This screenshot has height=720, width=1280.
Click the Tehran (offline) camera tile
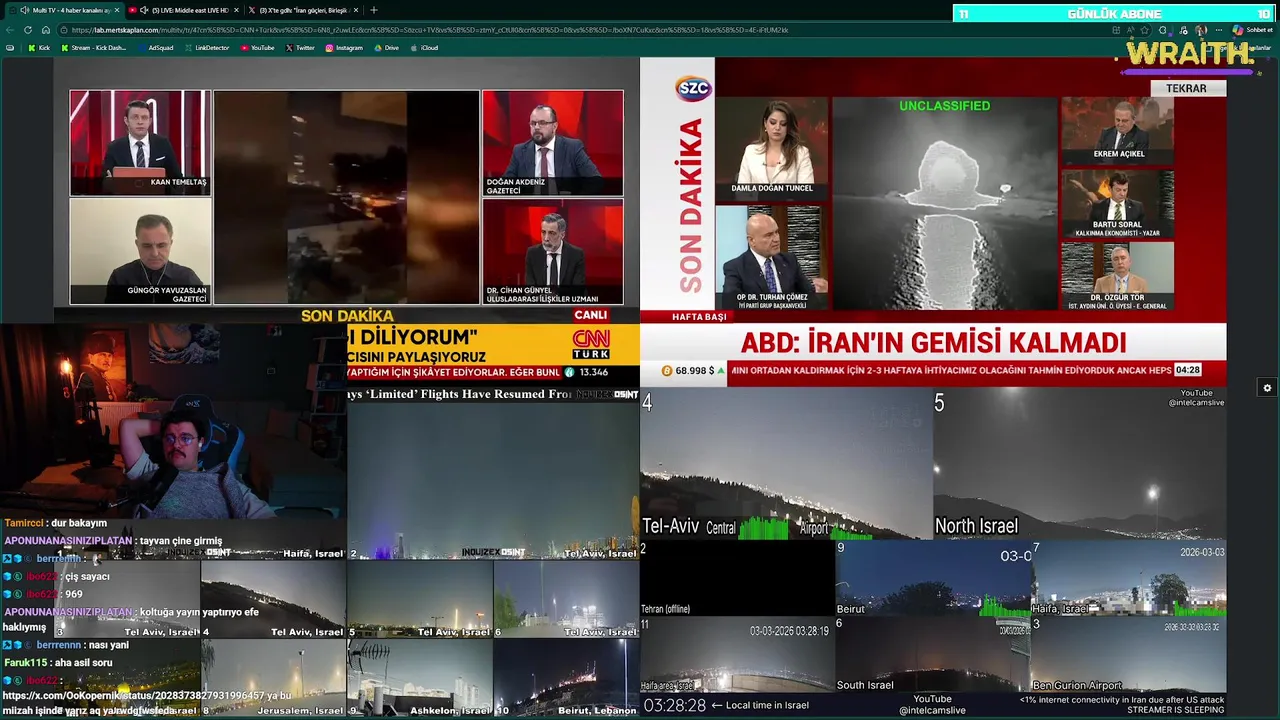(738, 578)
